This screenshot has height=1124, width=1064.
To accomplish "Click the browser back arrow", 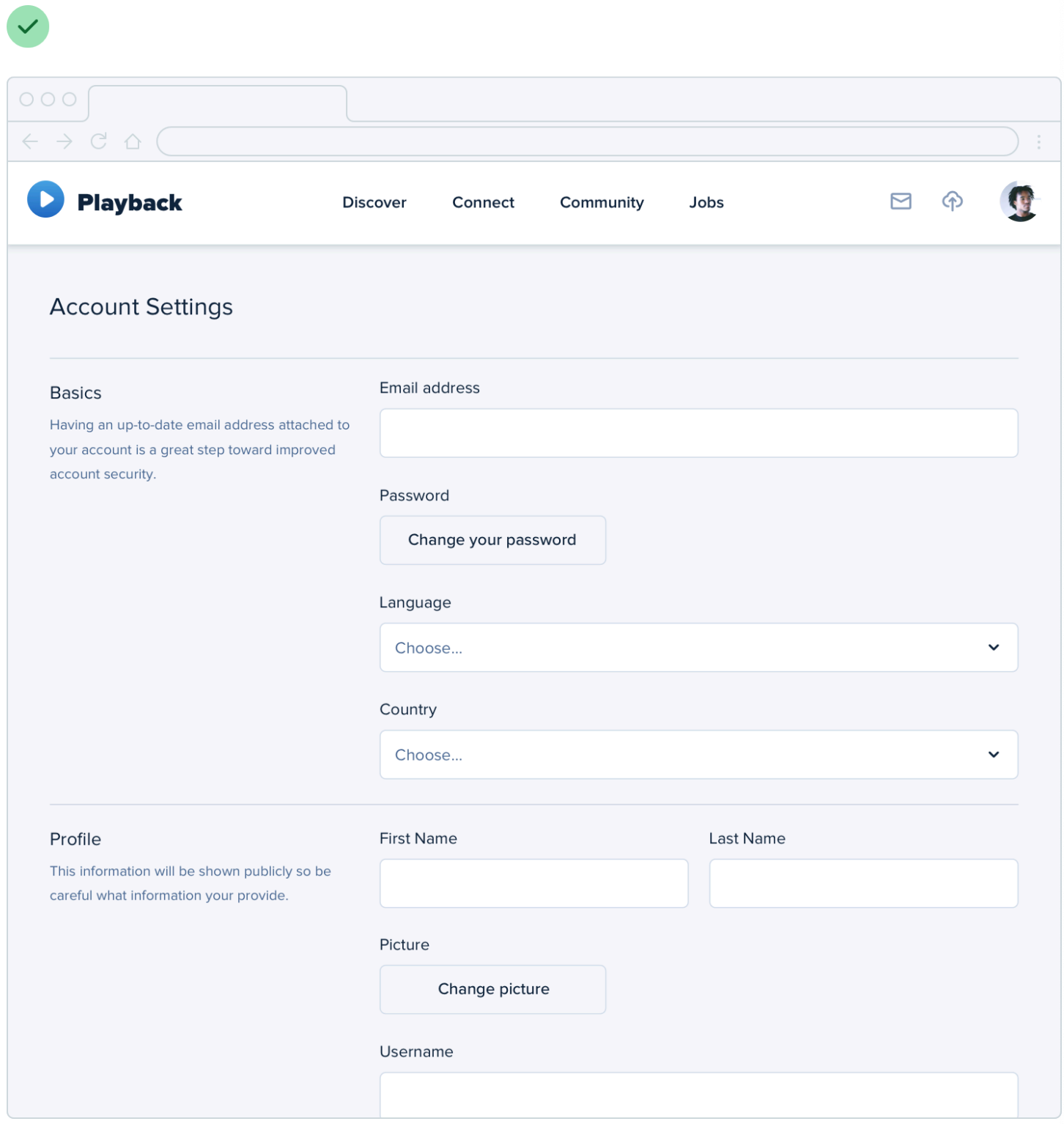I will point(30,141).
